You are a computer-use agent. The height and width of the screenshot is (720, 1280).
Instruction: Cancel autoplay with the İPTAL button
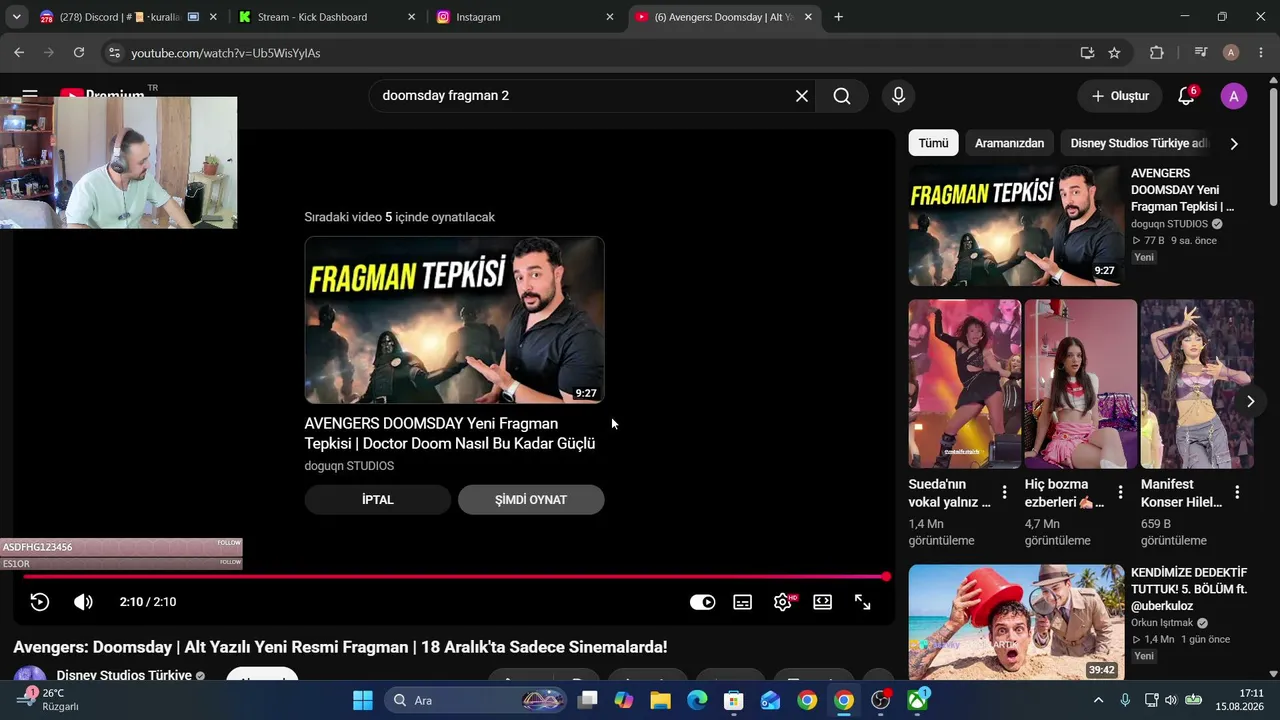[378, 500]
